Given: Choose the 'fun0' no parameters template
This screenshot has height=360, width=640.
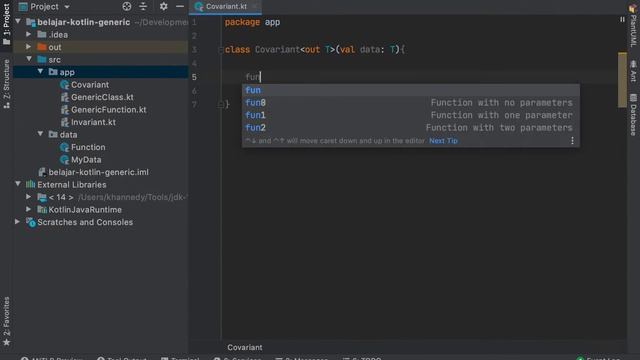Looking at the screenshot, I should coord(411,102).
